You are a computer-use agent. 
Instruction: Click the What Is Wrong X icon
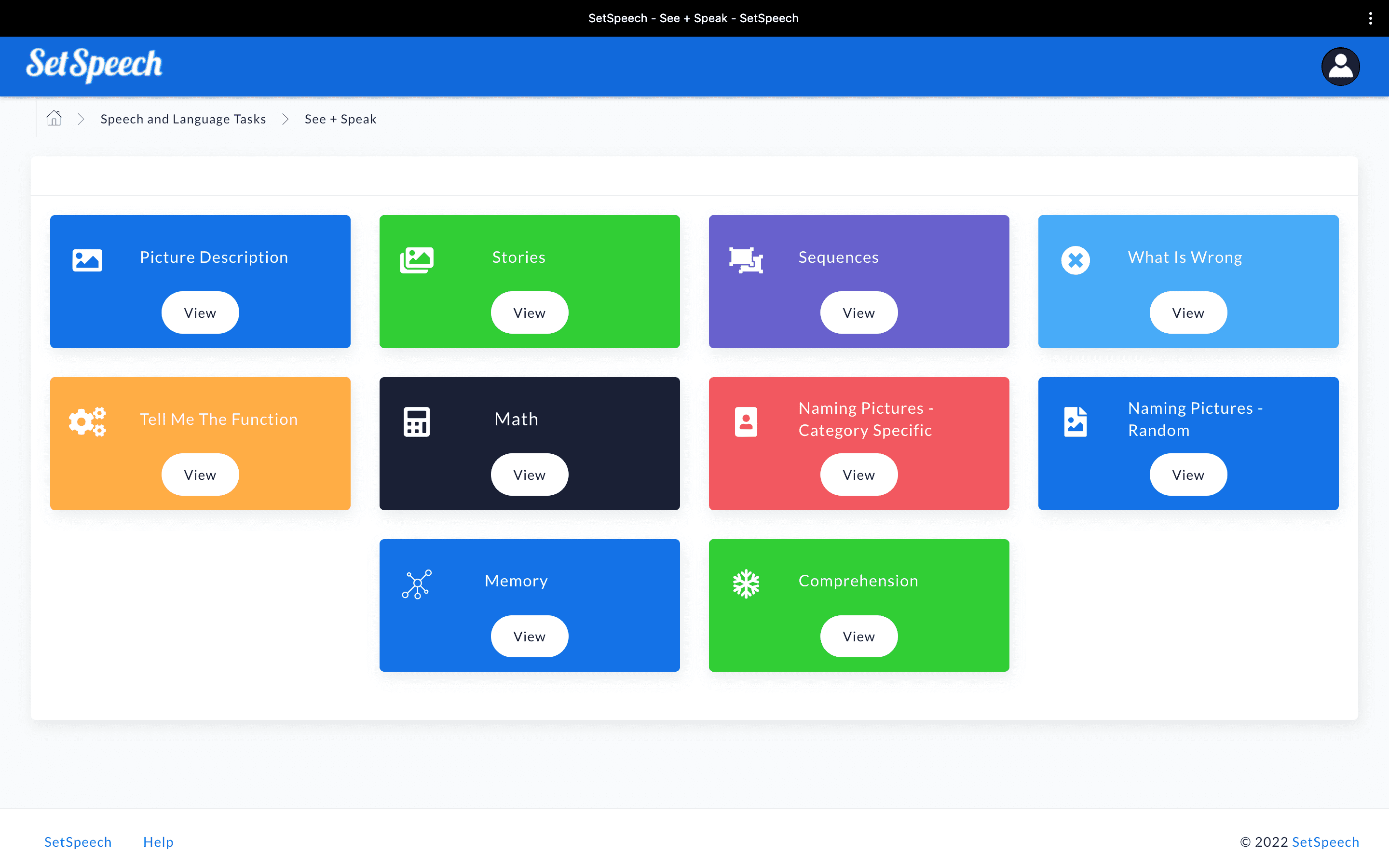coord(1075,260)
